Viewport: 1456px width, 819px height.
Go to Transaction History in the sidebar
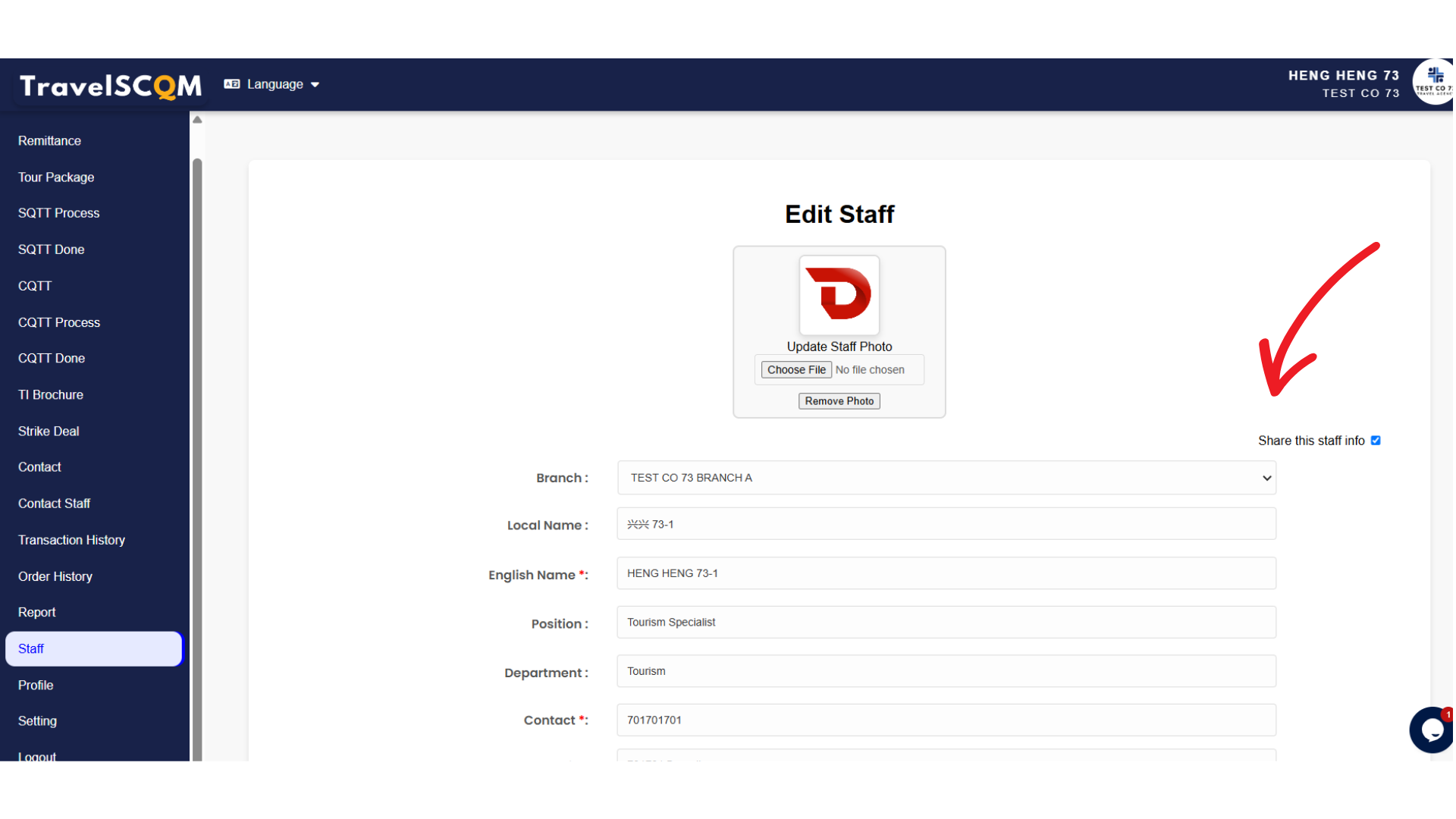pos(71,540)
